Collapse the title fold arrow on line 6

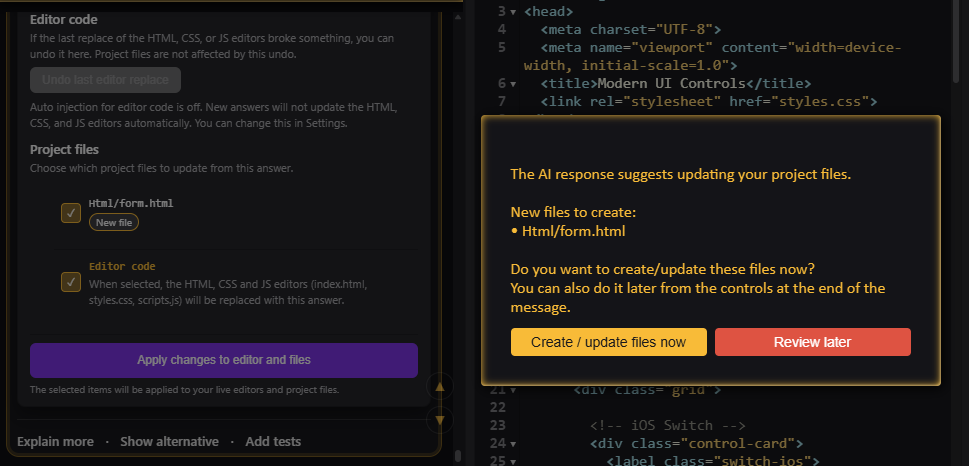pos(513,83)
